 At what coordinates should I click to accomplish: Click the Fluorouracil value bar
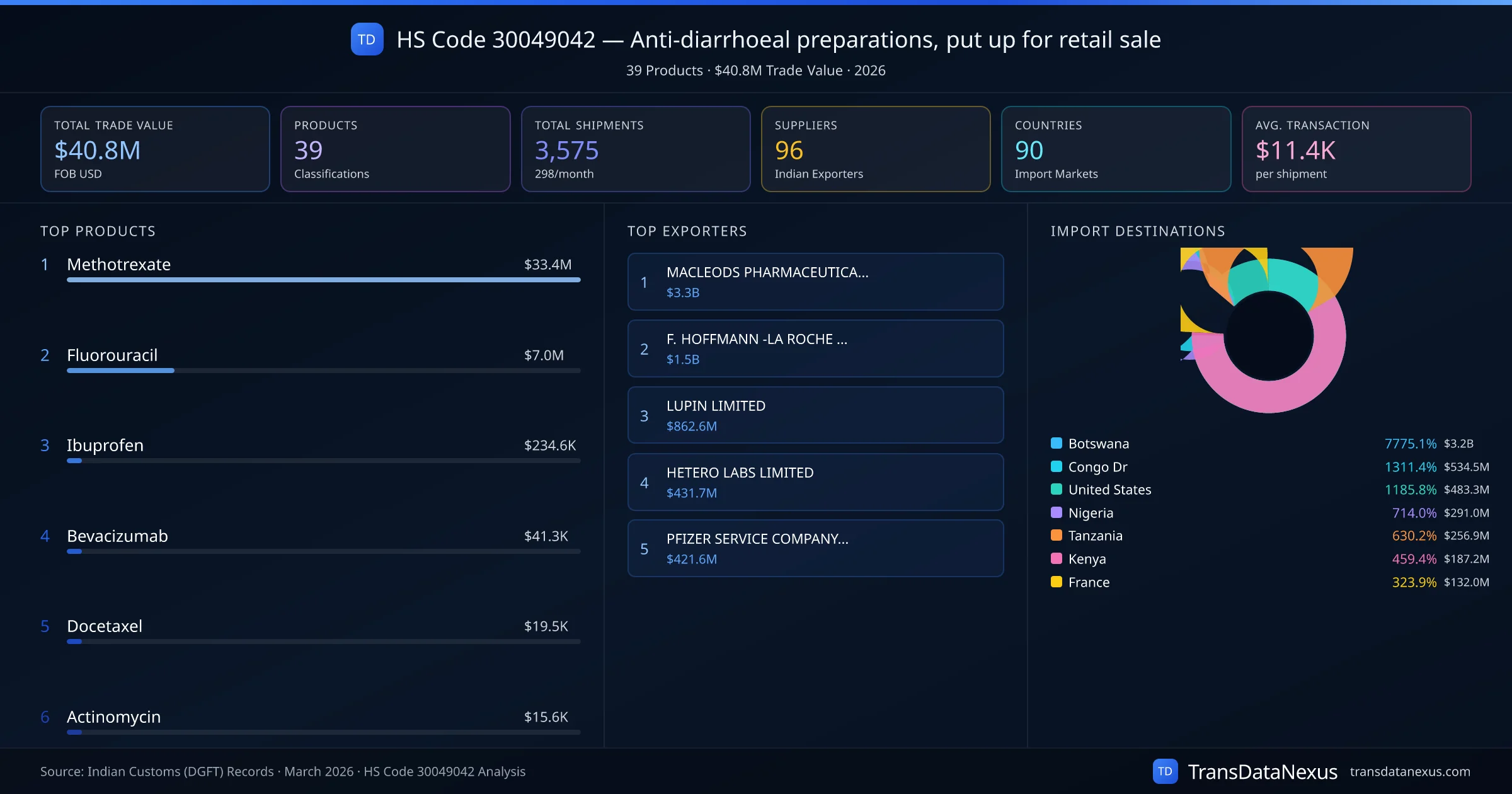click(x=120, y=371)
